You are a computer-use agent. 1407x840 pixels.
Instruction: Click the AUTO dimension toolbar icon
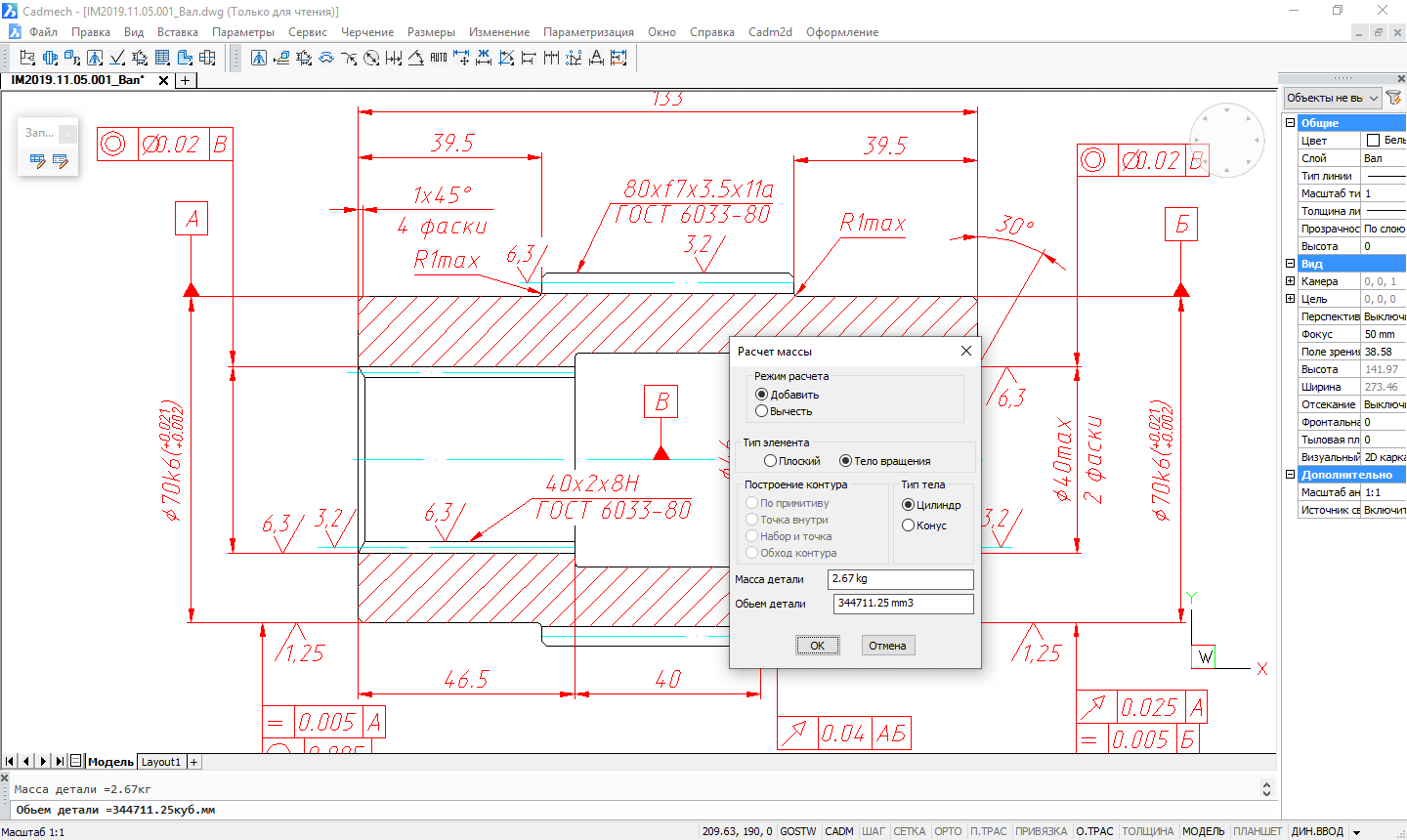439,58
